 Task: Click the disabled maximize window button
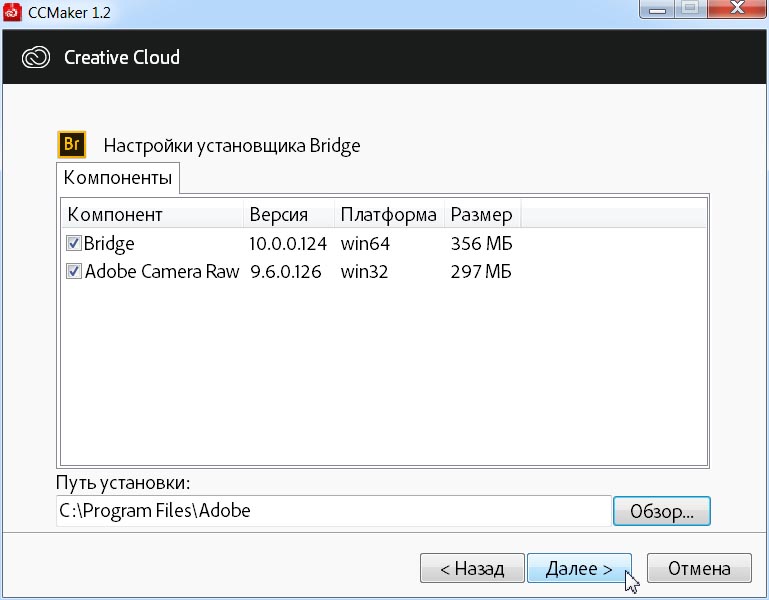pyautogui.click(x=691, y=9)
